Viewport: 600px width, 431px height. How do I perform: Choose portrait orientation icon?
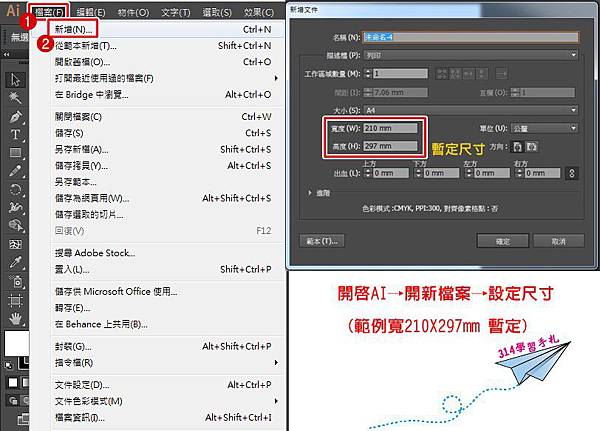[x=517, y=147]
